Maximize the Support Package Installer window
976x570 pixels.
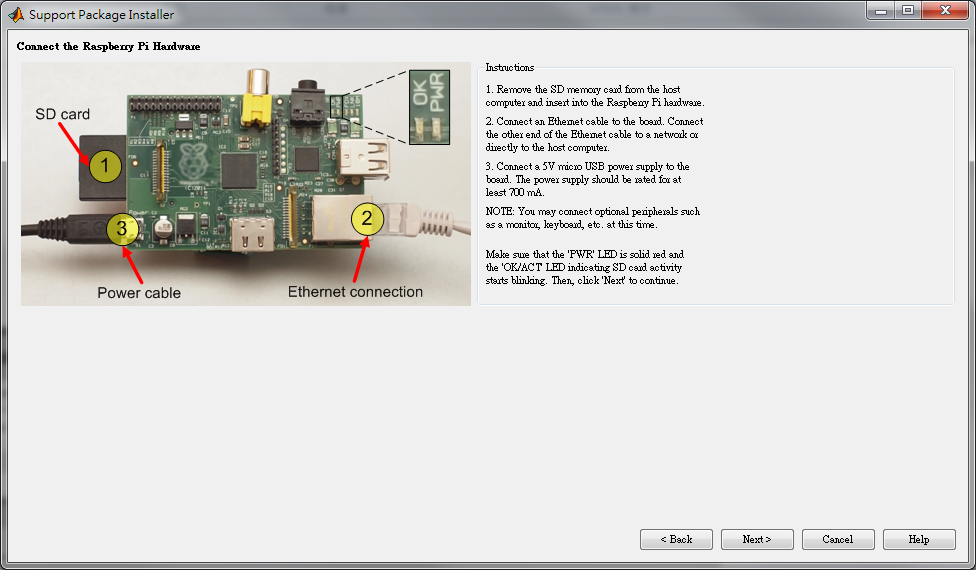click(908, 11)
